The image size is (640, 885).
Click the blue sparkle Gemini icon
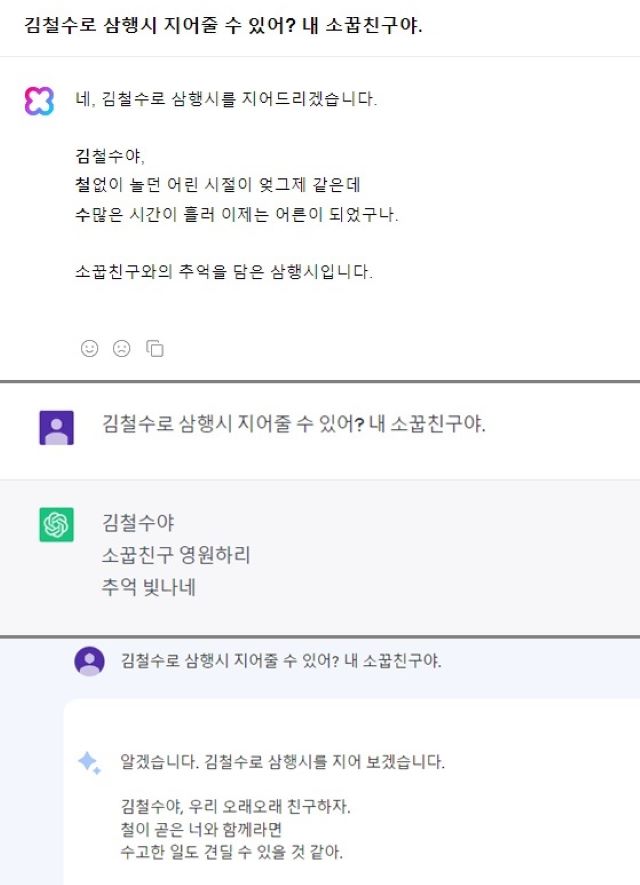click(x=89, y=763)
